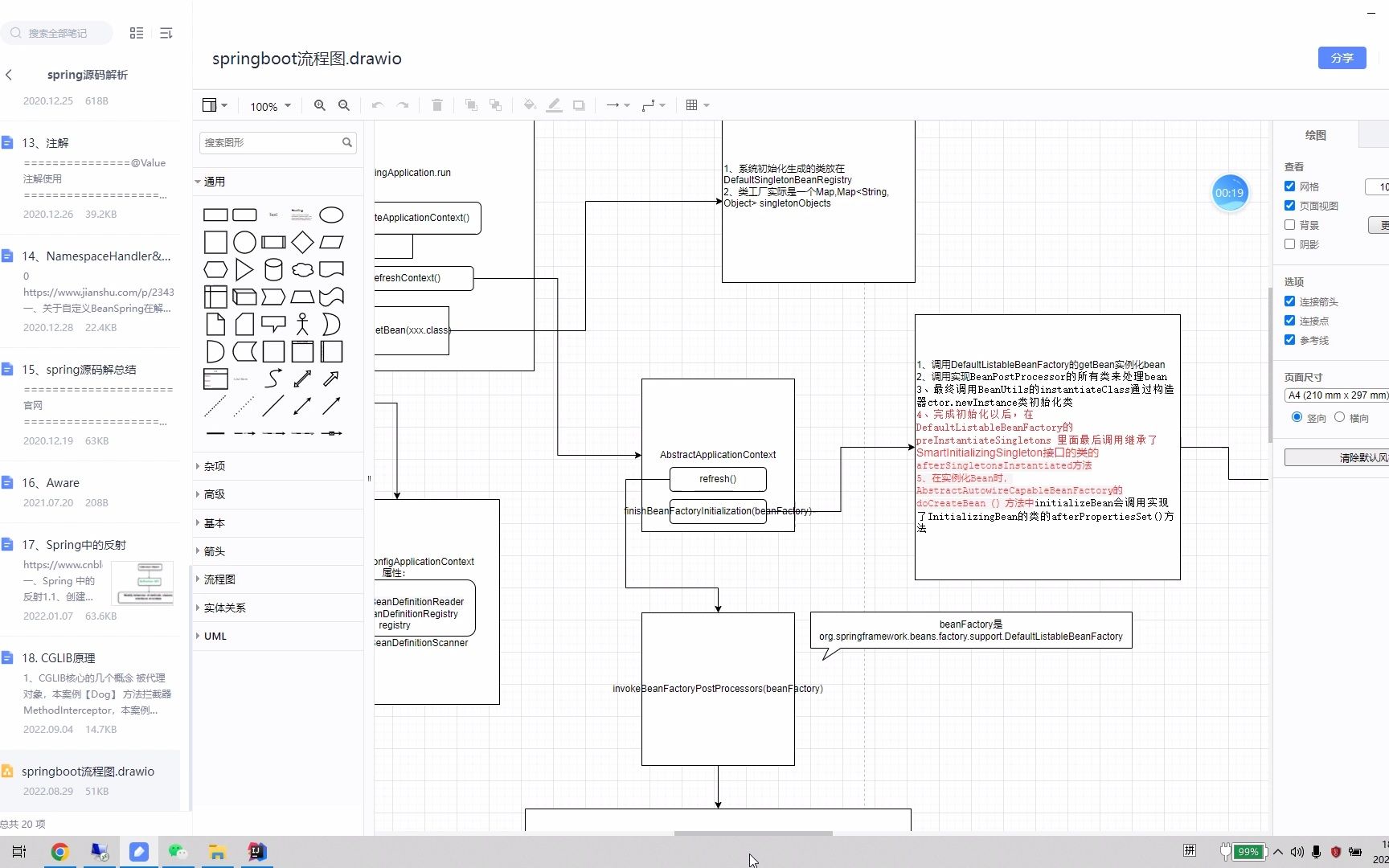Viewport: 1389px width, 868px height.
Task: Toggle the 连接箭头 connection arrows checkbox
Action: tap(1290, 301)
